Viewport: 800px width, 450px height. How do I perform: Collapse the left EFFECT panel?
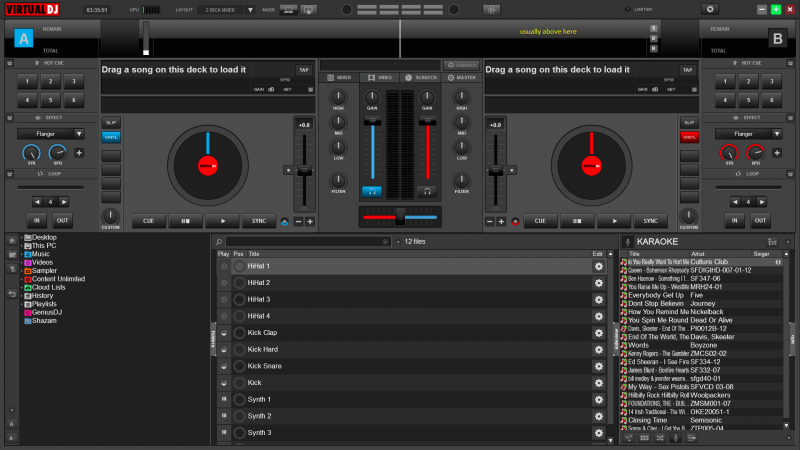10,118
